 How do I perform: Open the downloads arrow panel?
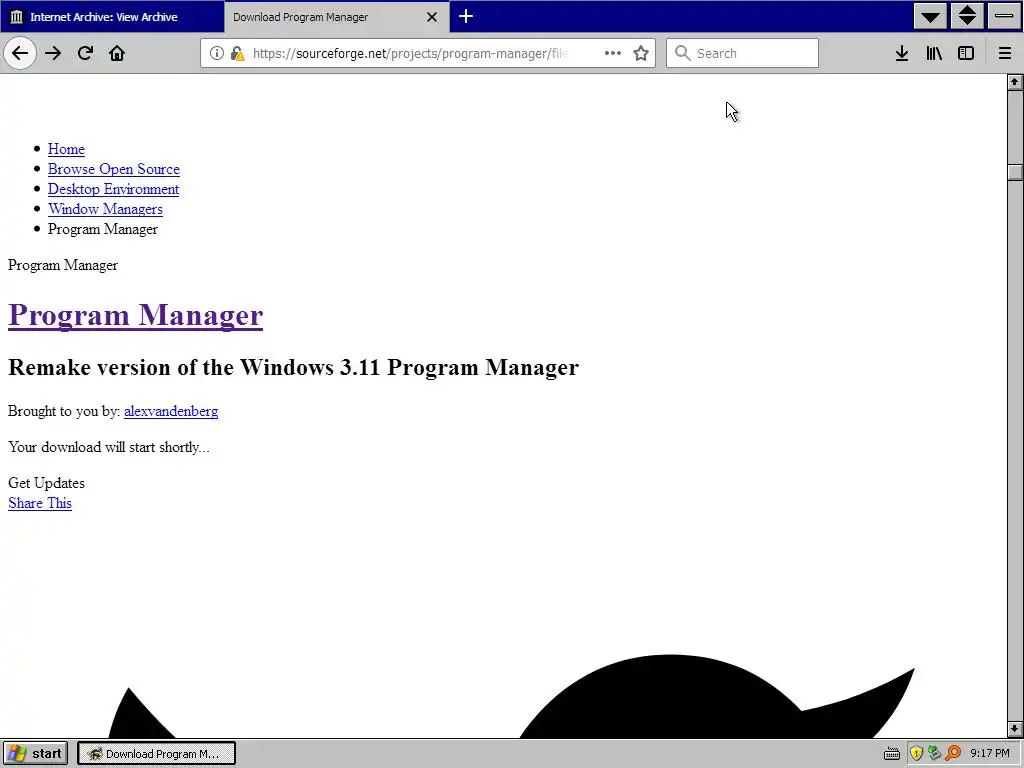(902, 53)
